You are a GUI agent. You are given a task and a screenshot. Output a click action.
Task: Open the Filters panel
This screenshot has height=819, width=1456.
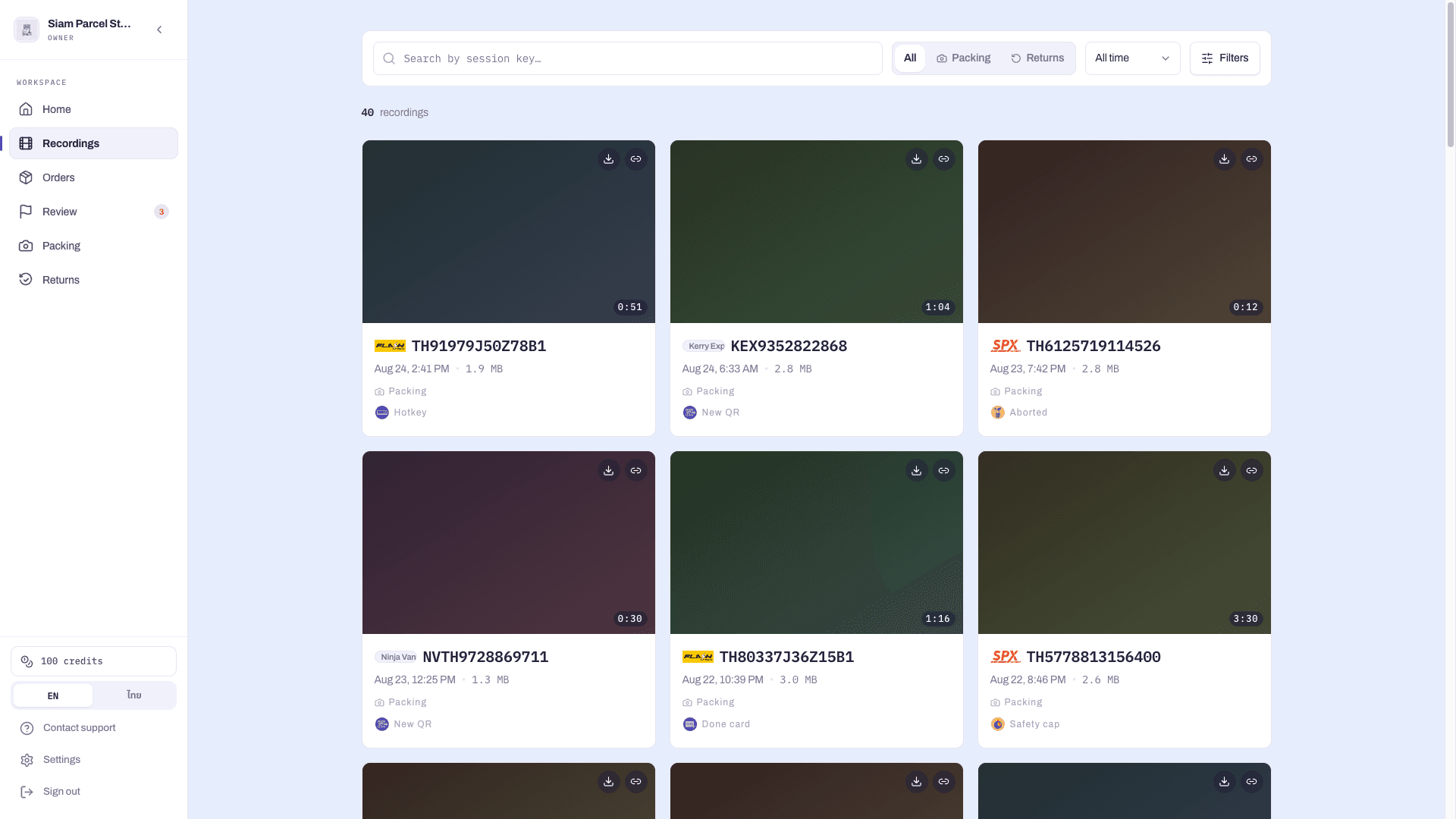[1225, 58]
